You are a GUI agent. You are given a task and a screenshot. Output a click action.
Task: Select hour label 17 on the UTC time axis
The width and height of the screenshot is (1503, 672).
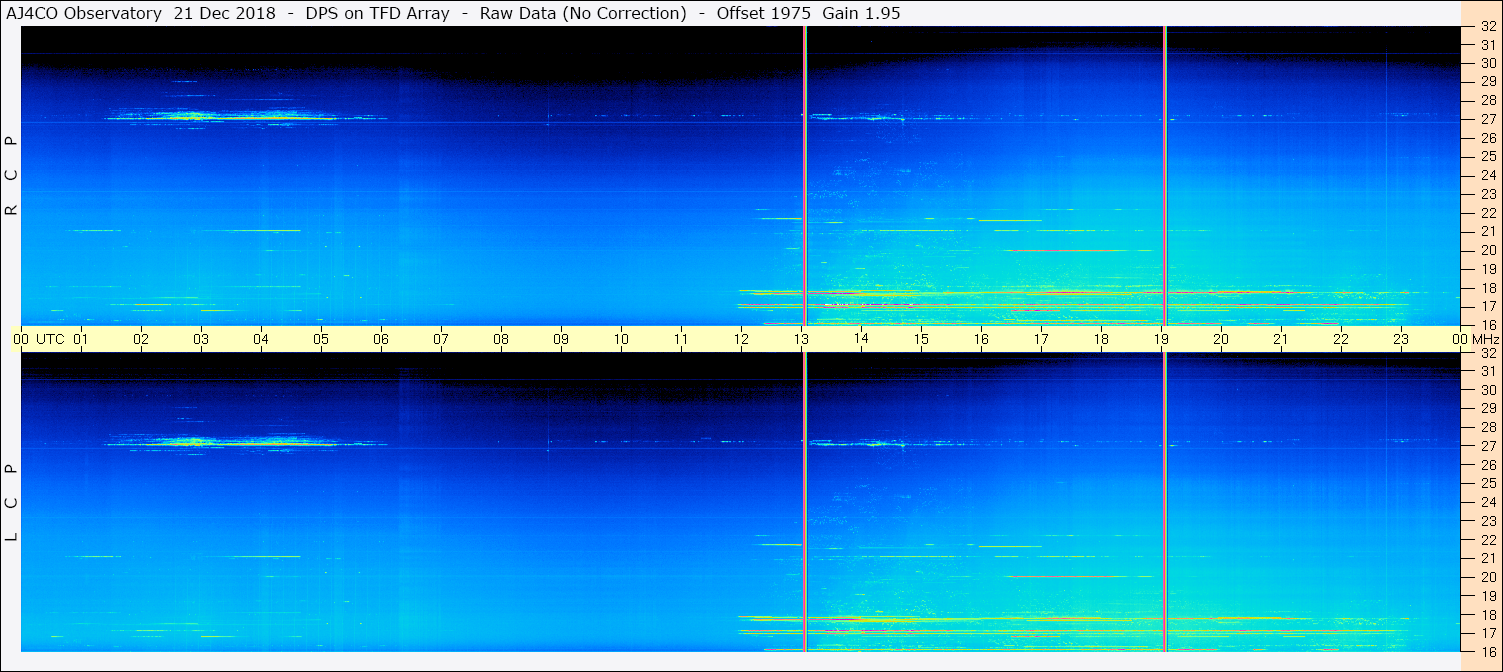coord(1041,339)
